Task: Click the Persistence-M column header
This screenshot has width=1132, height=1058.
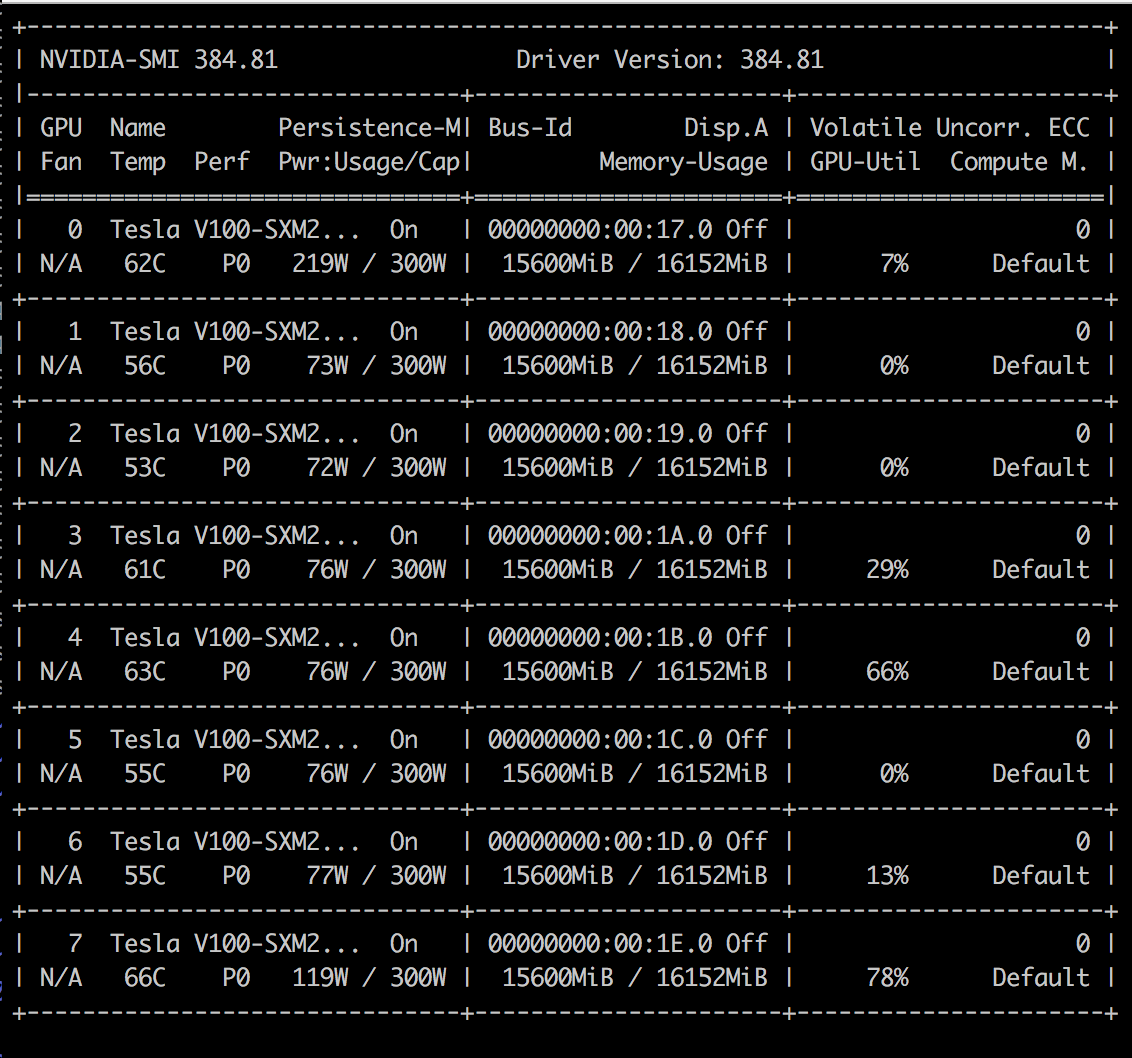Action: tap(370, 128)
